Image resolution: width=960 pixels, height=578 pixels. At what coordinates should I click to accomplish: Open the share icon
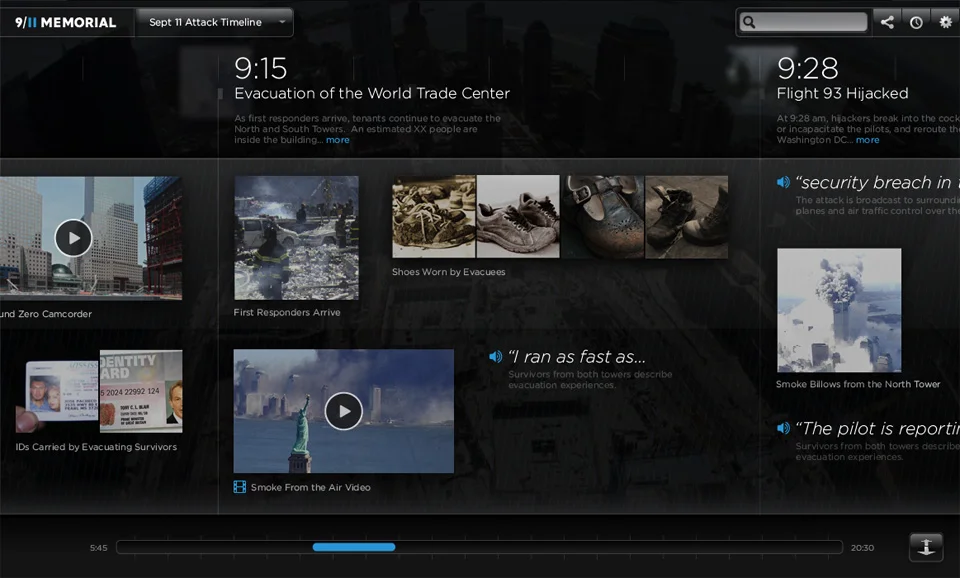887,23
